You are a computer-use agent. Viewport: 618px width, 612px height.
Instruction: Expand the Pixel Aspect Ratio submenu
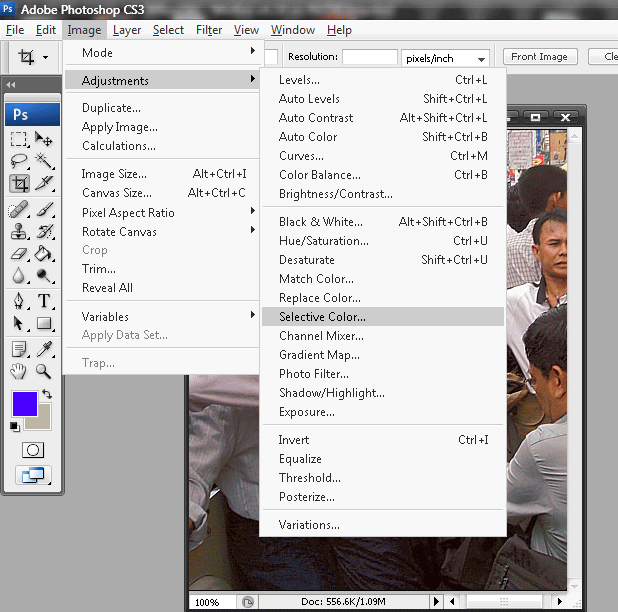click(162, 212)
